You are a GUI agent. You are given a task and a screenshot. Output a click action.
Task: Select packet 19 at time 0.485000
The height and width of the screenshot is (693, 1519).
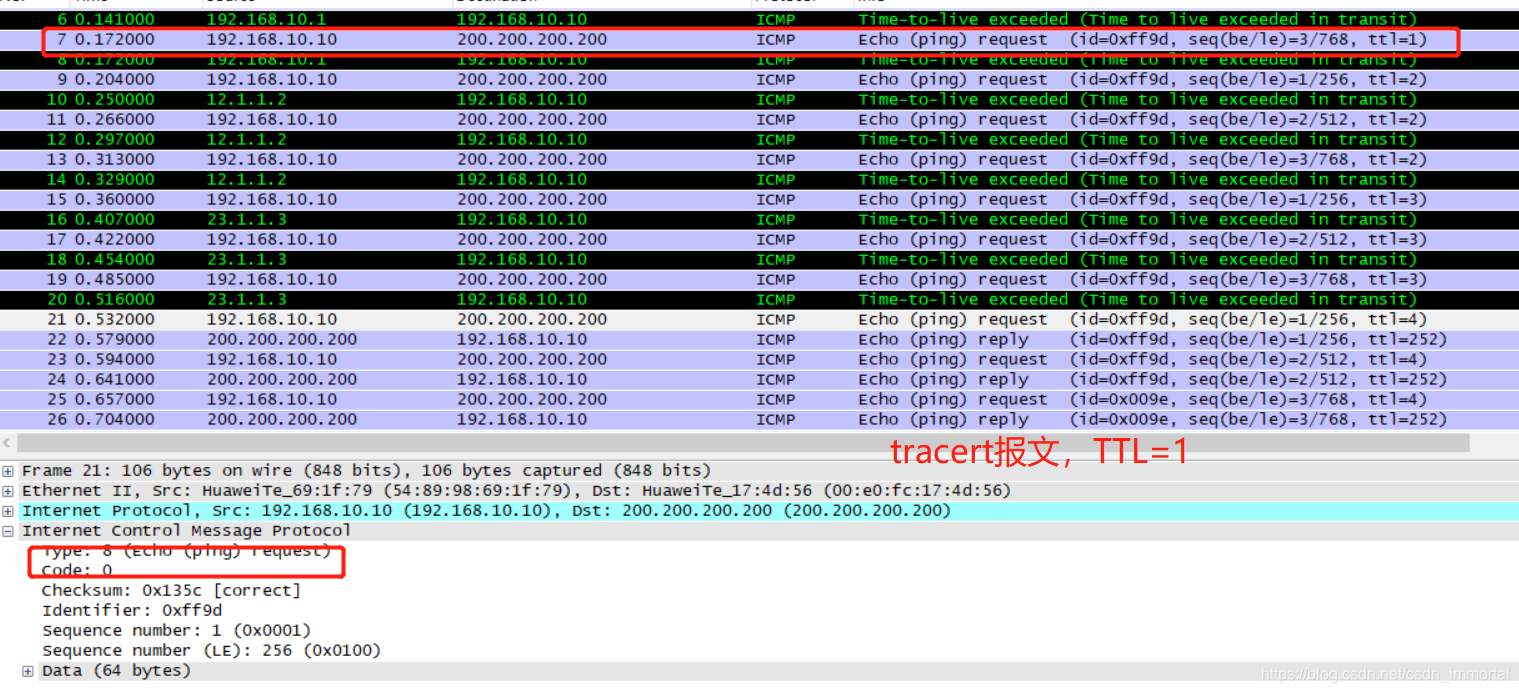759,280
